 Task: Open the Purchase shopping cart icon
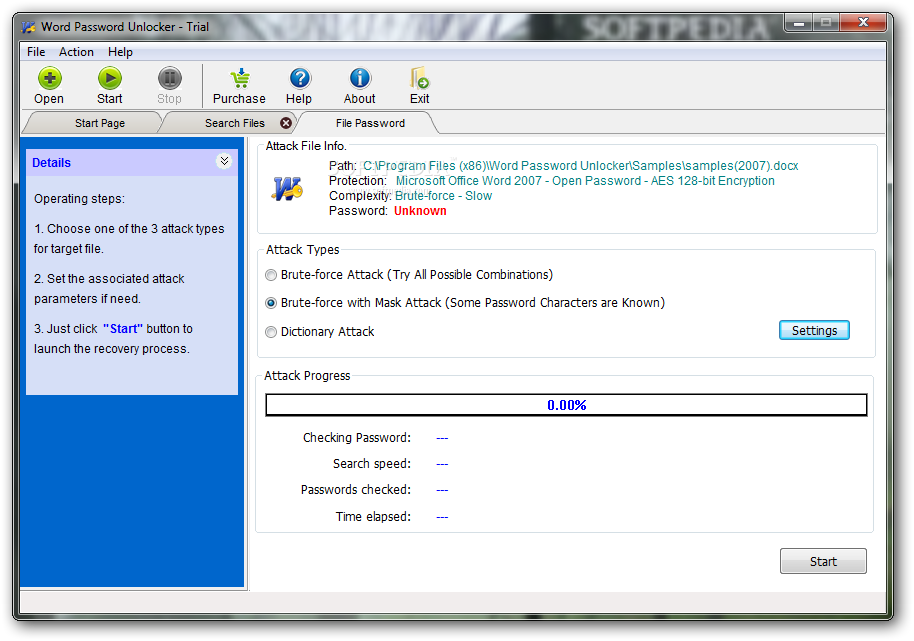coord(240,78)
